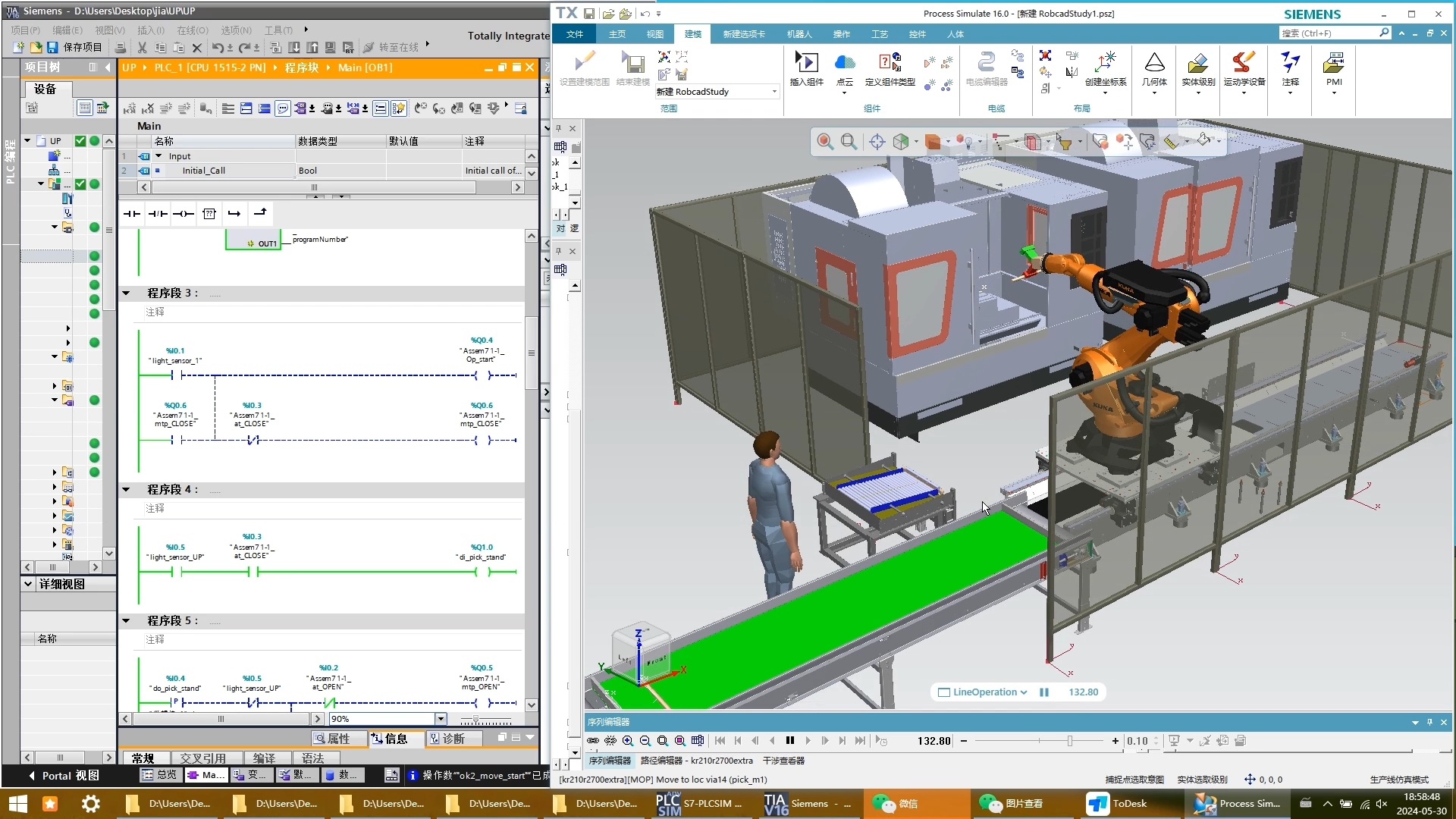Viewport: 1456px width, 819px height.
Task: Jump to end of sequence
Action: tap(860, 741)
